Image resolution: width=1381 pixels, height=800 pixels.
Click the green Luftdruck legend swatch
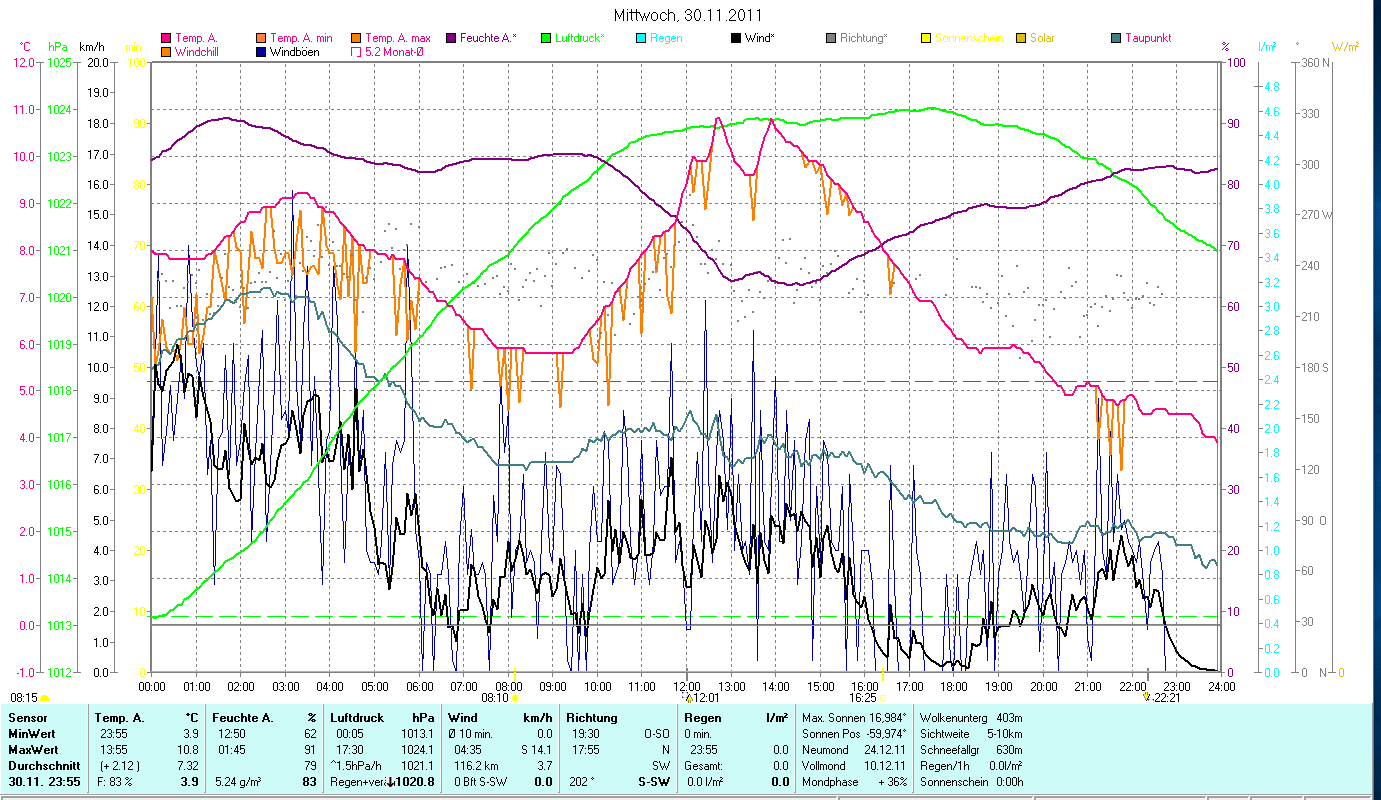(x=545, y=38)
